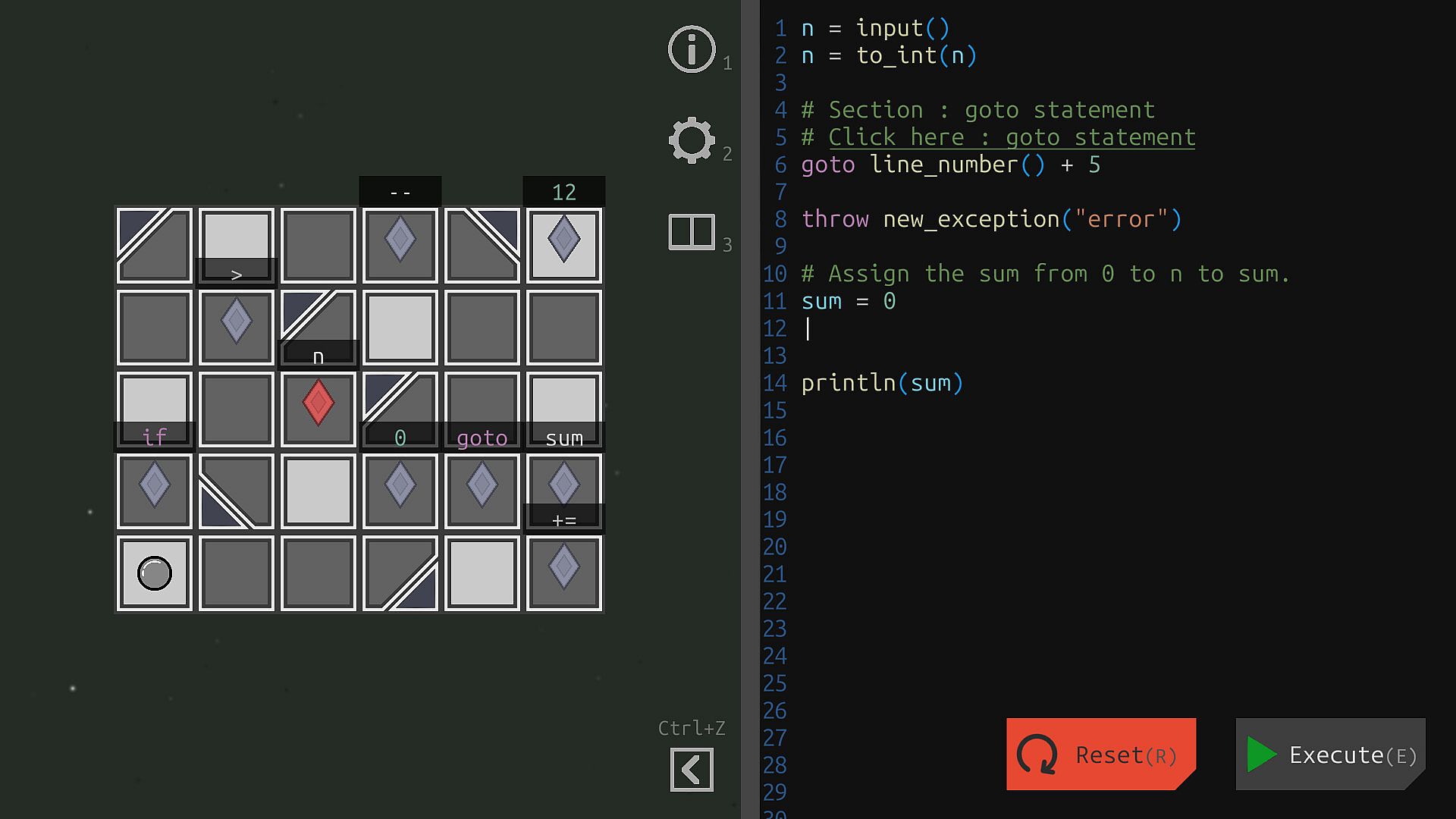Open 'Click here : goto statement' link
The height and width of the screenshot is (819, 1456).
tap(1011, 137)
